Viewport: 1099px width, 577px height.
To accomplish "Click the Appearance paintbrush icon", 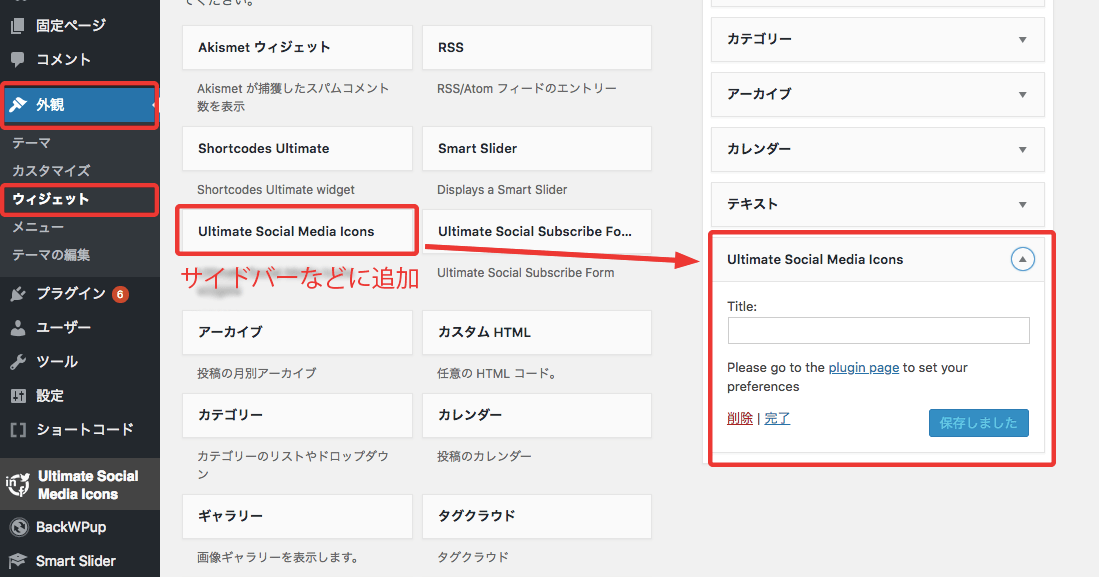I will [18, 104].
